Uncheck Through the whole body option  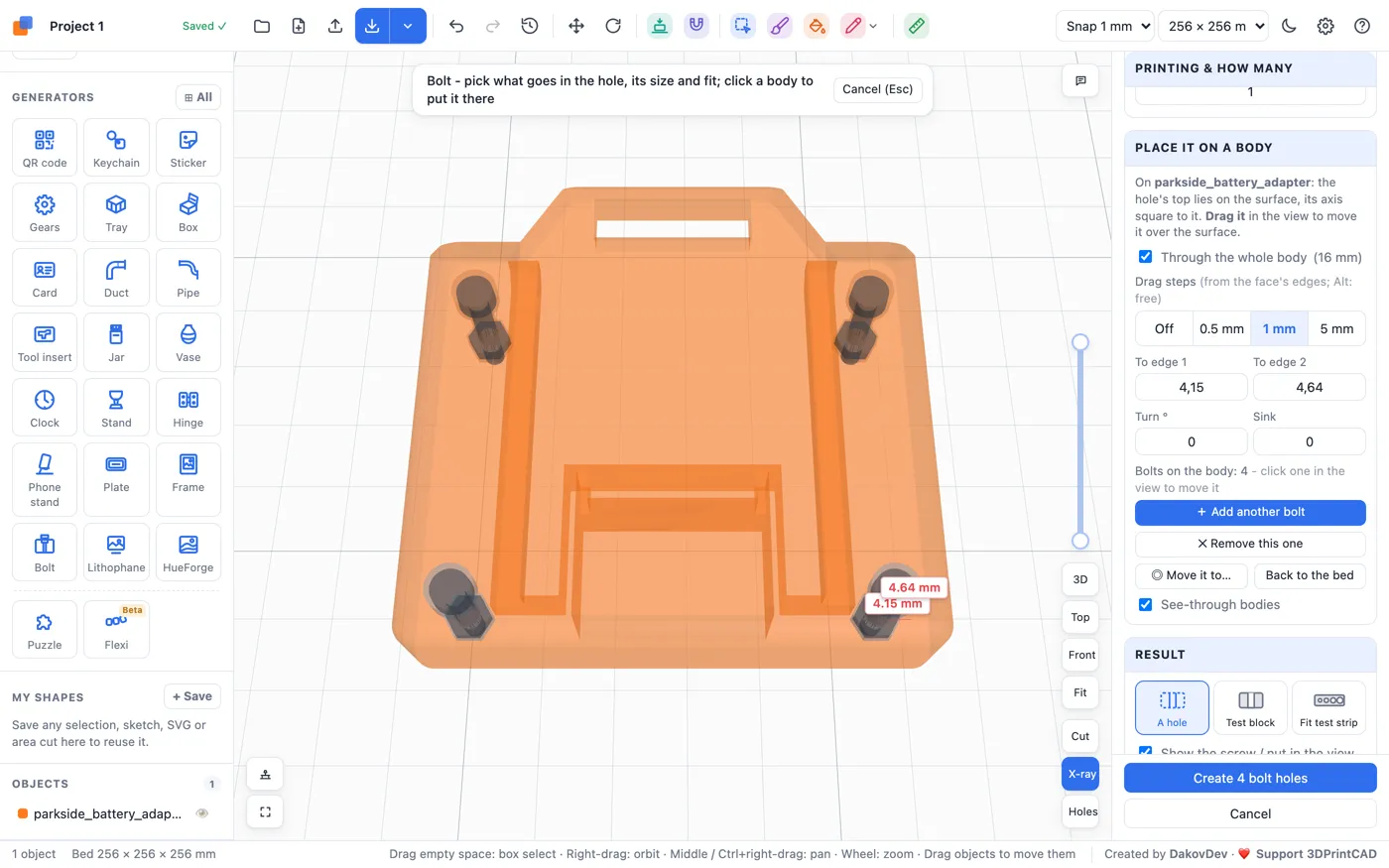click(x=1146, y=257)
